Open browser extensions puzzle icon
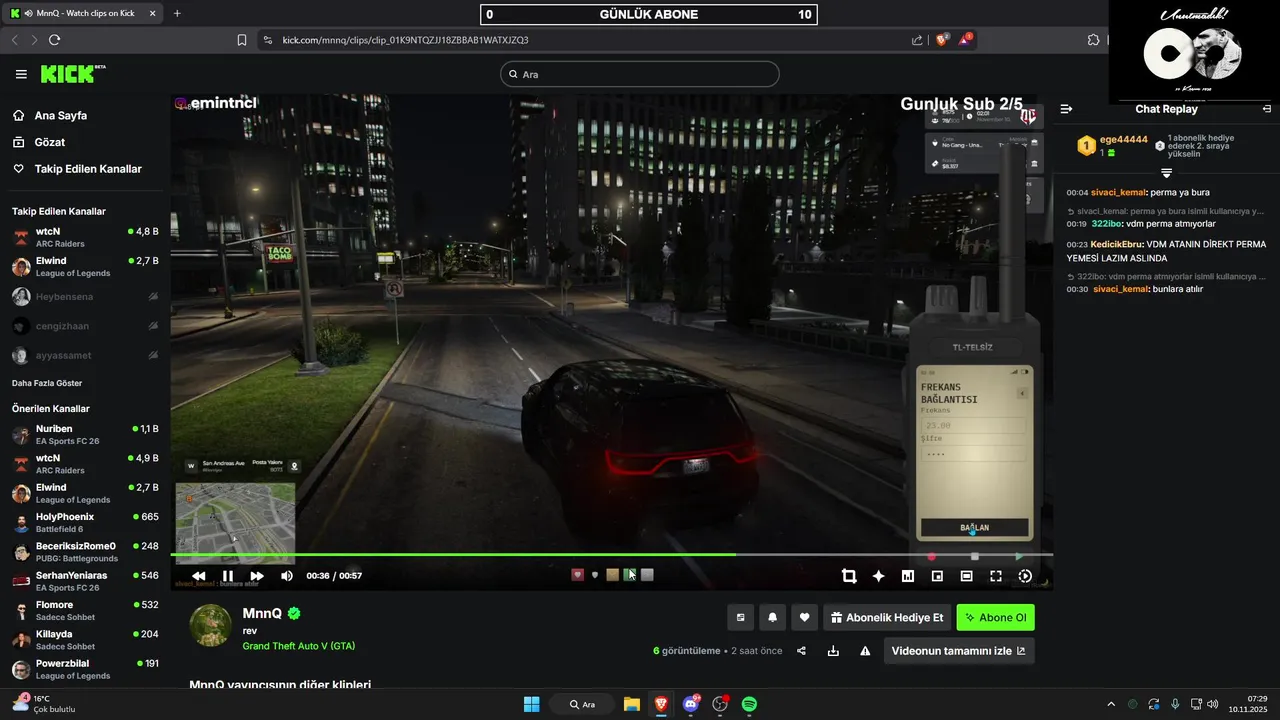 pos(1093,40)
